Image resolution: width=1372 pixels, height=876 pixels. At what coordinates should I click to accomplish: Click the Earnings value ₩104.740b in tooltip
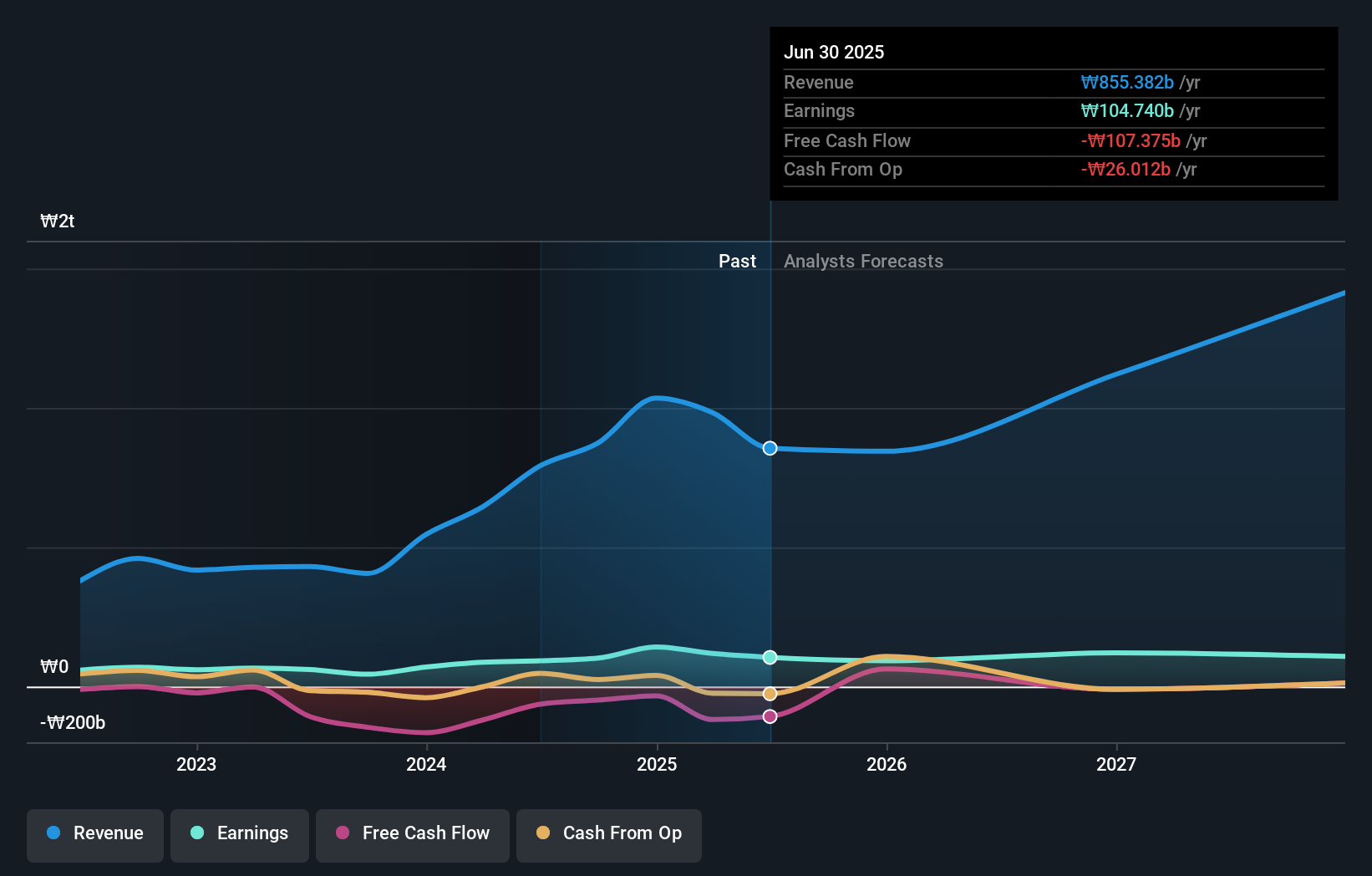coord(1127,111)
